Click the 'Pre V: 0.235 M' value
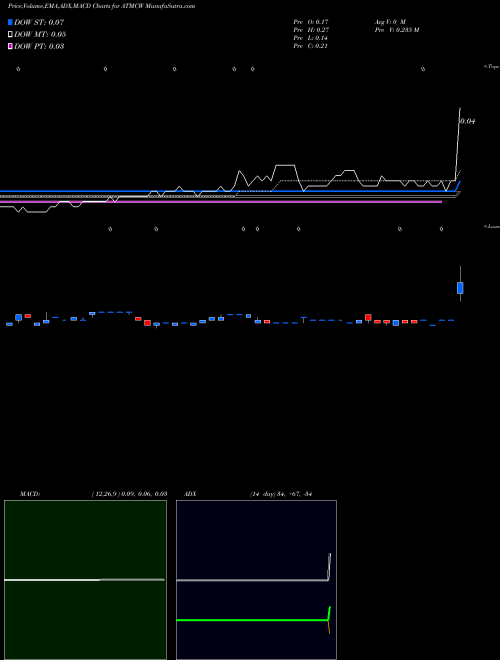Image resolution: width=500 pixels, height=660 pixels. point(397,30)
